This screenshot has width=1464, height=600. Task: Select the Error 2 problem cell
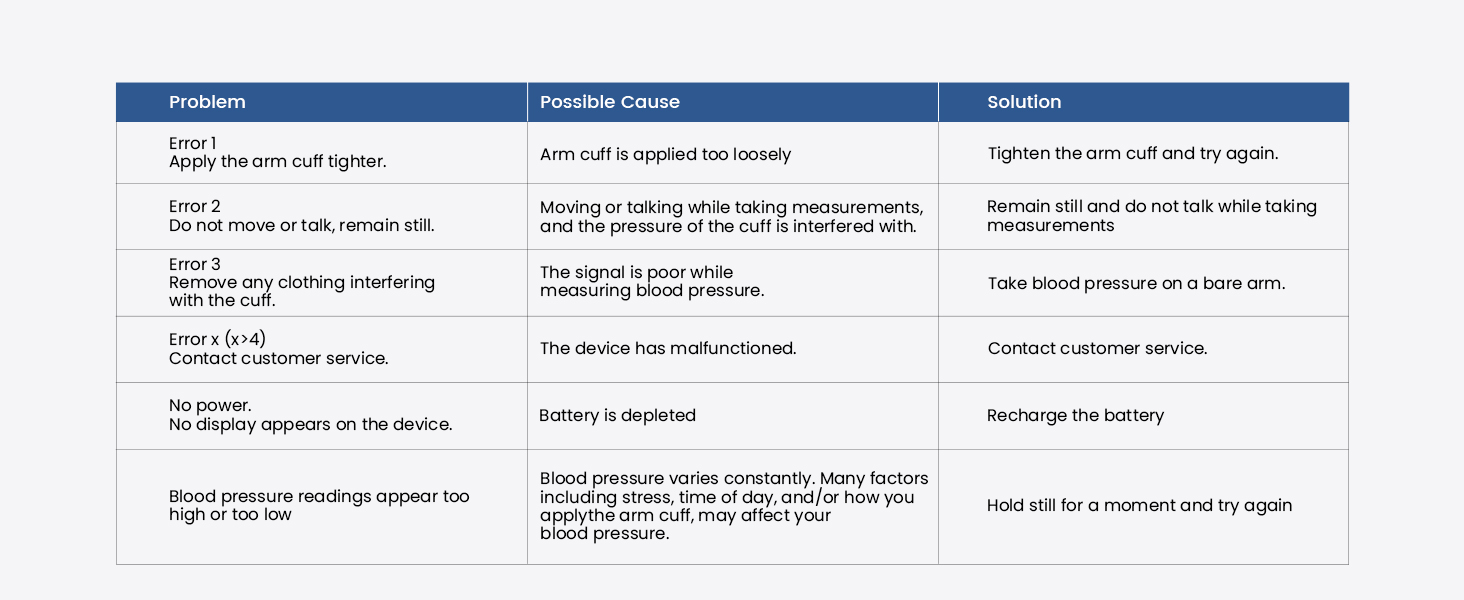click(322, 216)
